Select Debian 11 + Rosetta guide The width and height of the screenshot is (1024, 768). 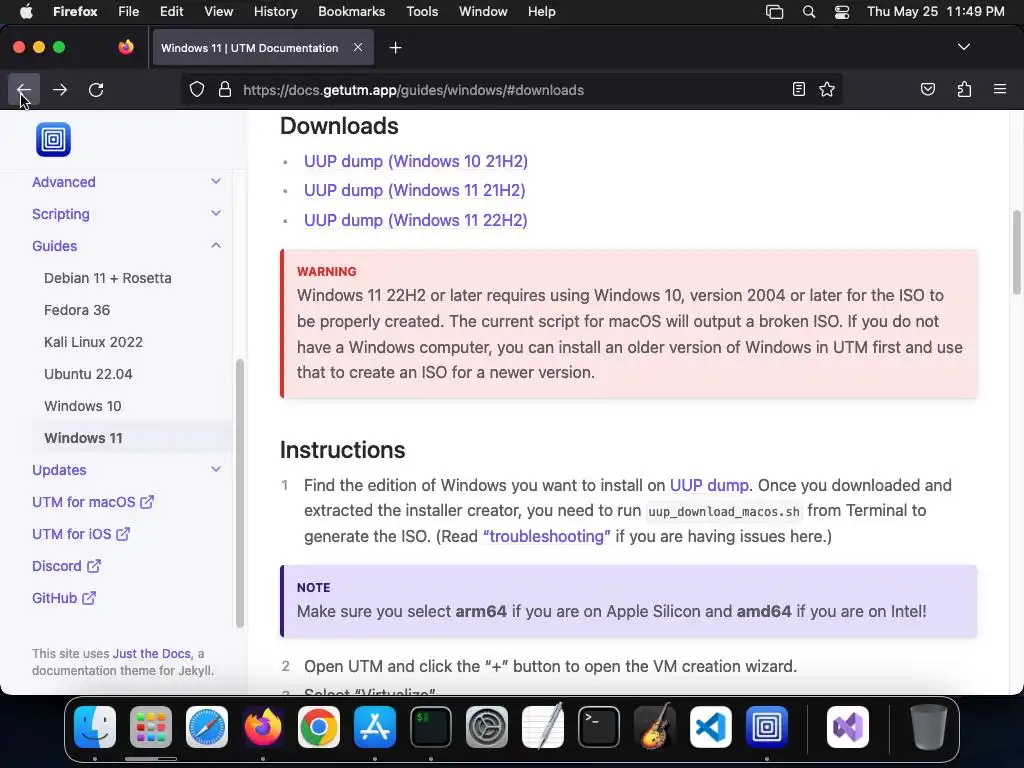pyautogui.click(x=108, y=278)
